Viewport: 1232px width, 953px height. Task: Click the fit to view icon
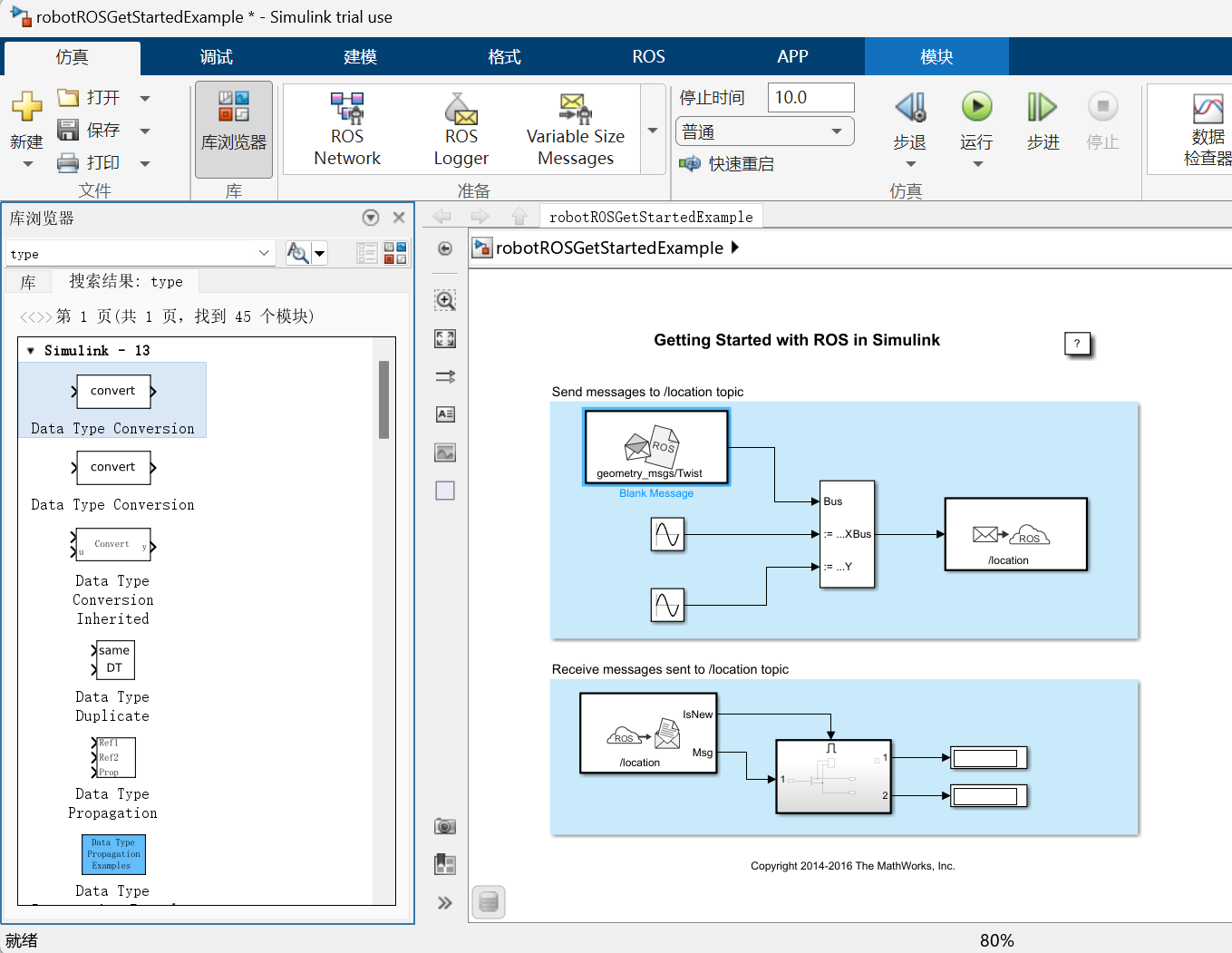445,338
